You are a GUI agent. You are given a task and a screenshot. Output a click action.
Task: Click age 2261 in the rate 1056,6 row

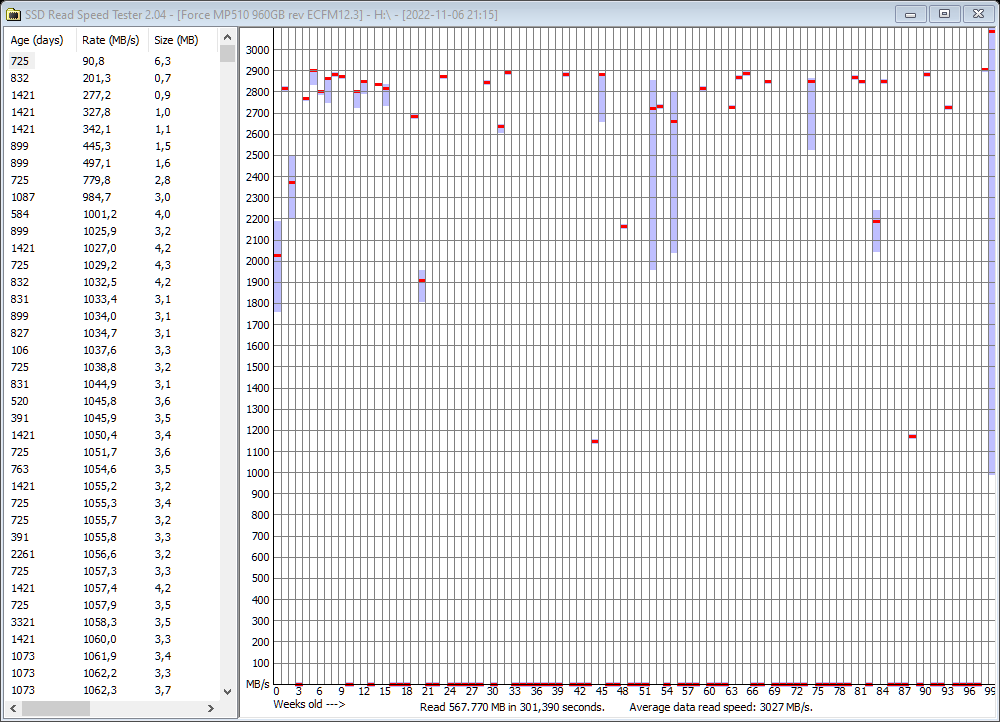coord(23,554)
